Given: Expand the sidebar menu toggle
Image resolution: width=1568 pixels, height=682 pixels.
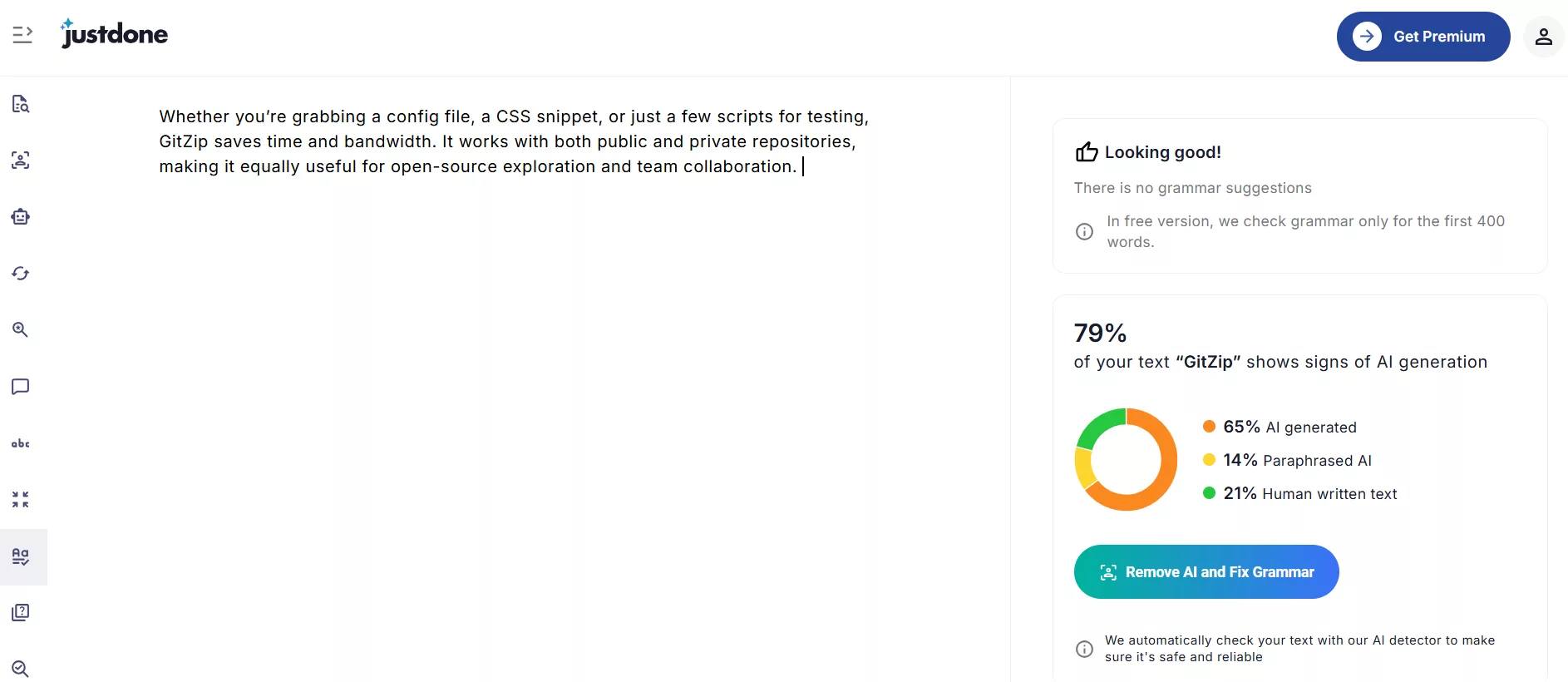Looking at the screenshot, I should 22,35.
